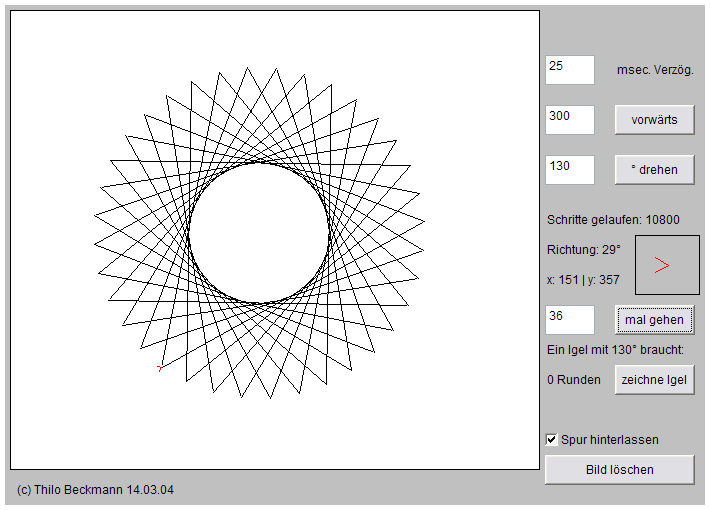The width and height of the screenshot is (710, 510).
Task: Click the 'vorwärts' button
Action: point(654,120)
